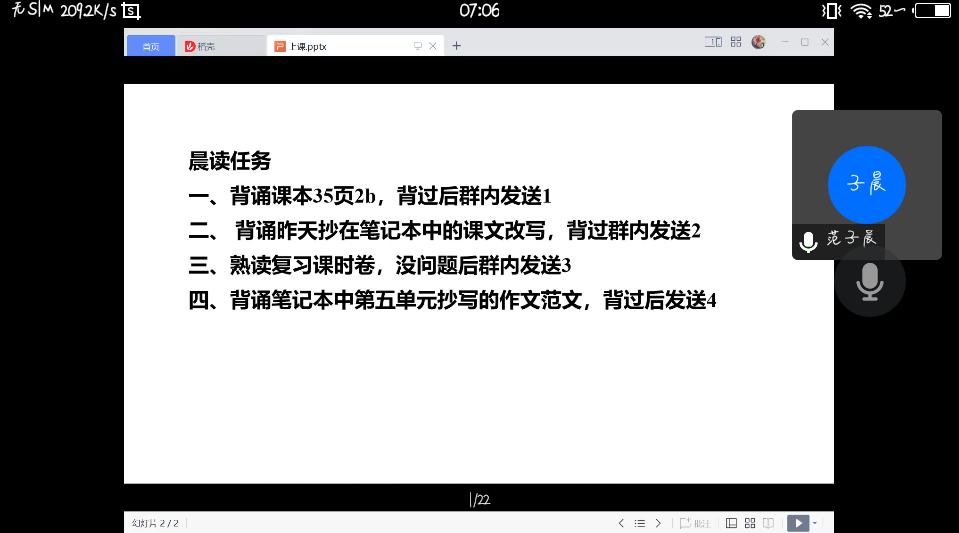This screenshot has height=533, width=959.
Task: Close the 上课.pptx tab
Action: [433, 46]
